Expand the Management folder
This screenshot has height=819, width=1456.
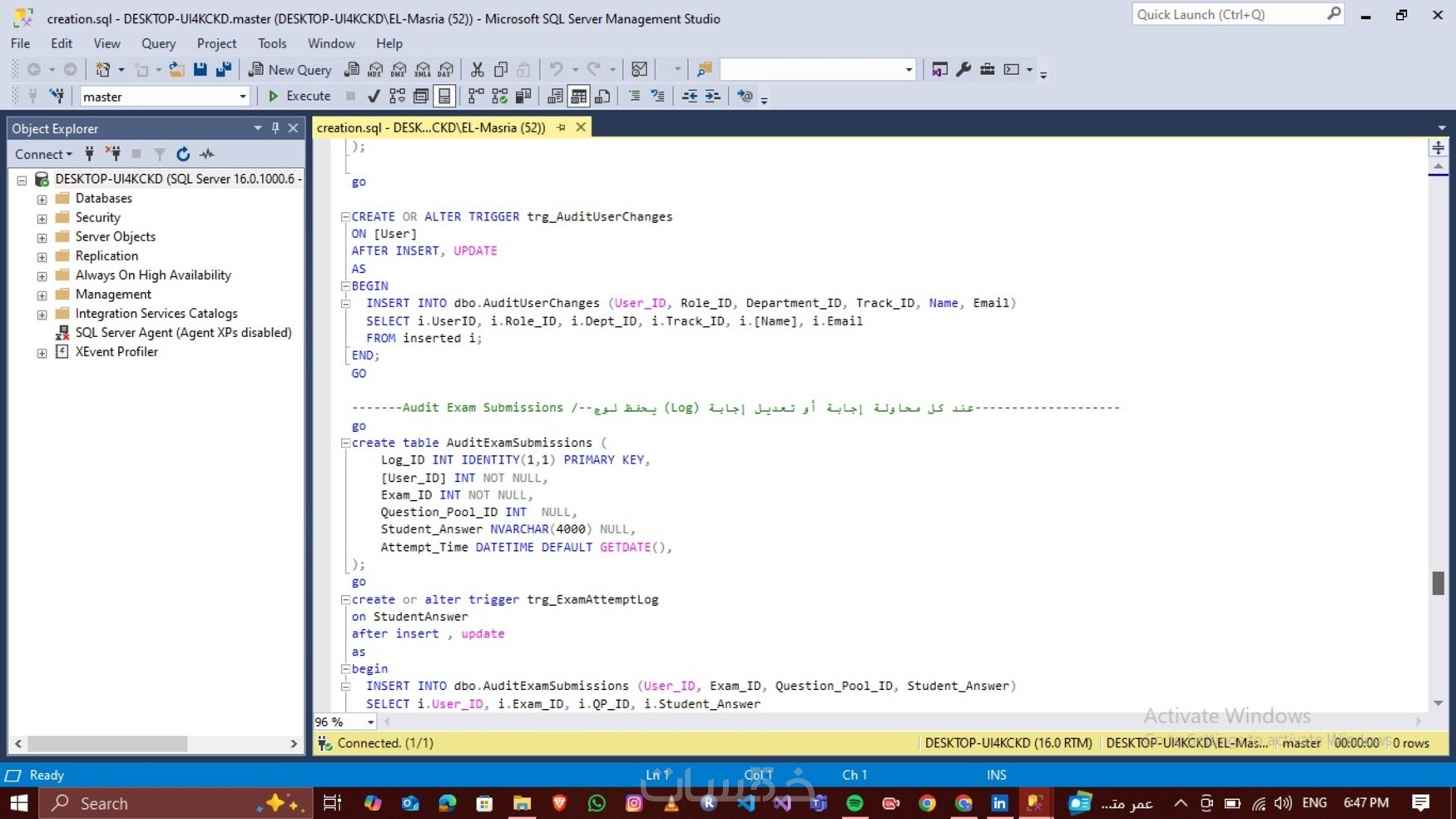[x=42, y=295]
